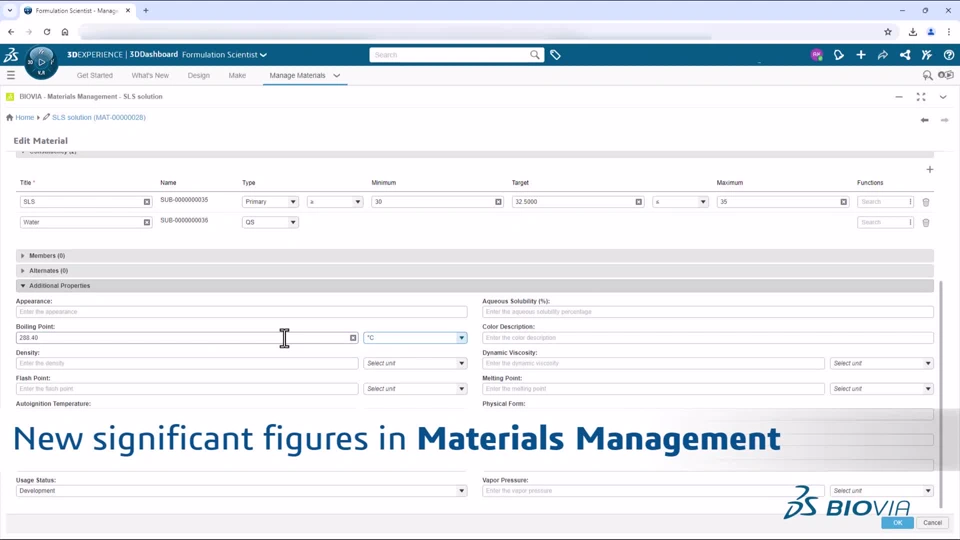Open Vapor Pressure unit dropdown

pos(882,490)
